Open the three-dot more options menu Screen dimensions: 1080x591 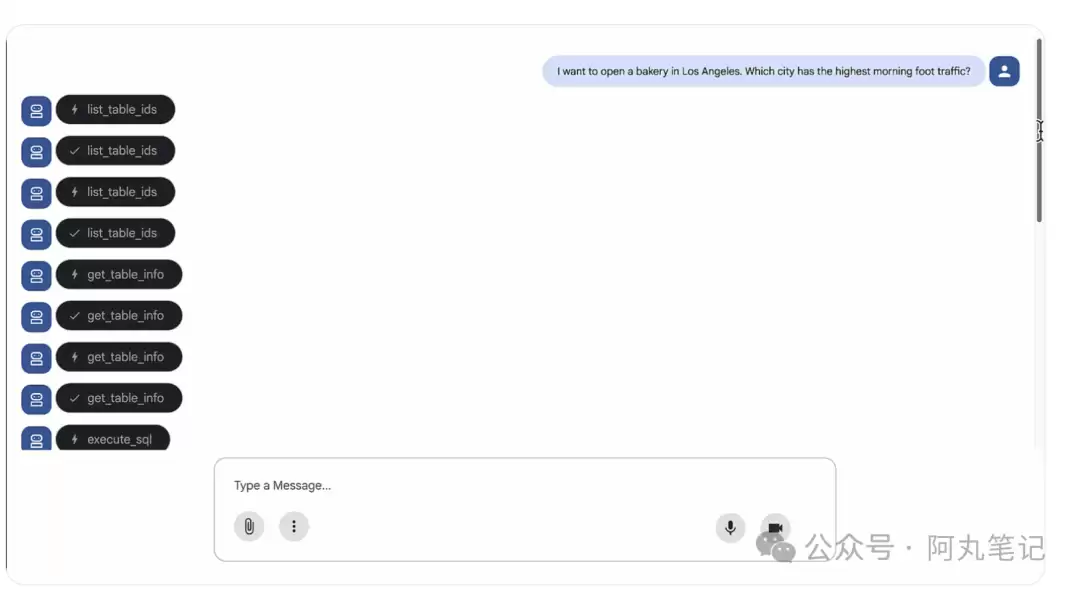(x=294, y=526)
